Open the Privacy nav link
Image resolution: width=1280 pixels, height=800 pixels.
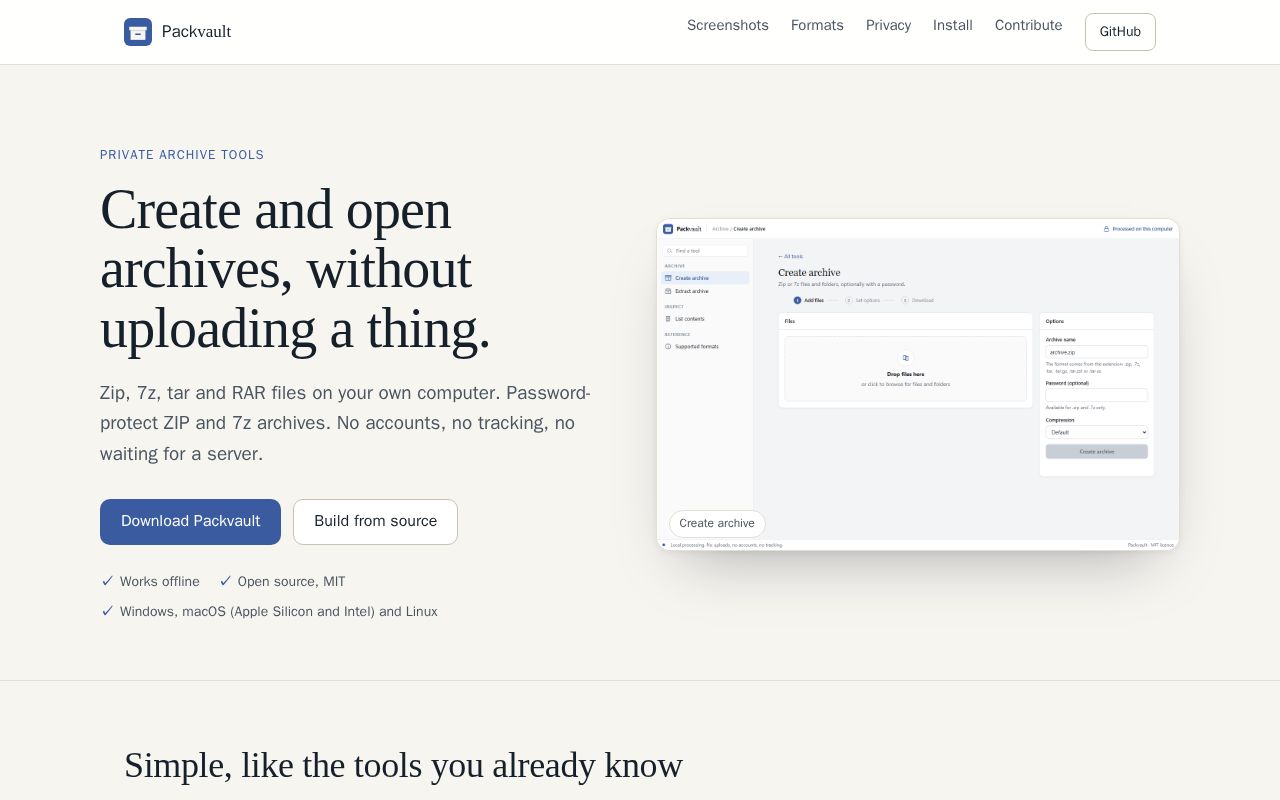888,25
